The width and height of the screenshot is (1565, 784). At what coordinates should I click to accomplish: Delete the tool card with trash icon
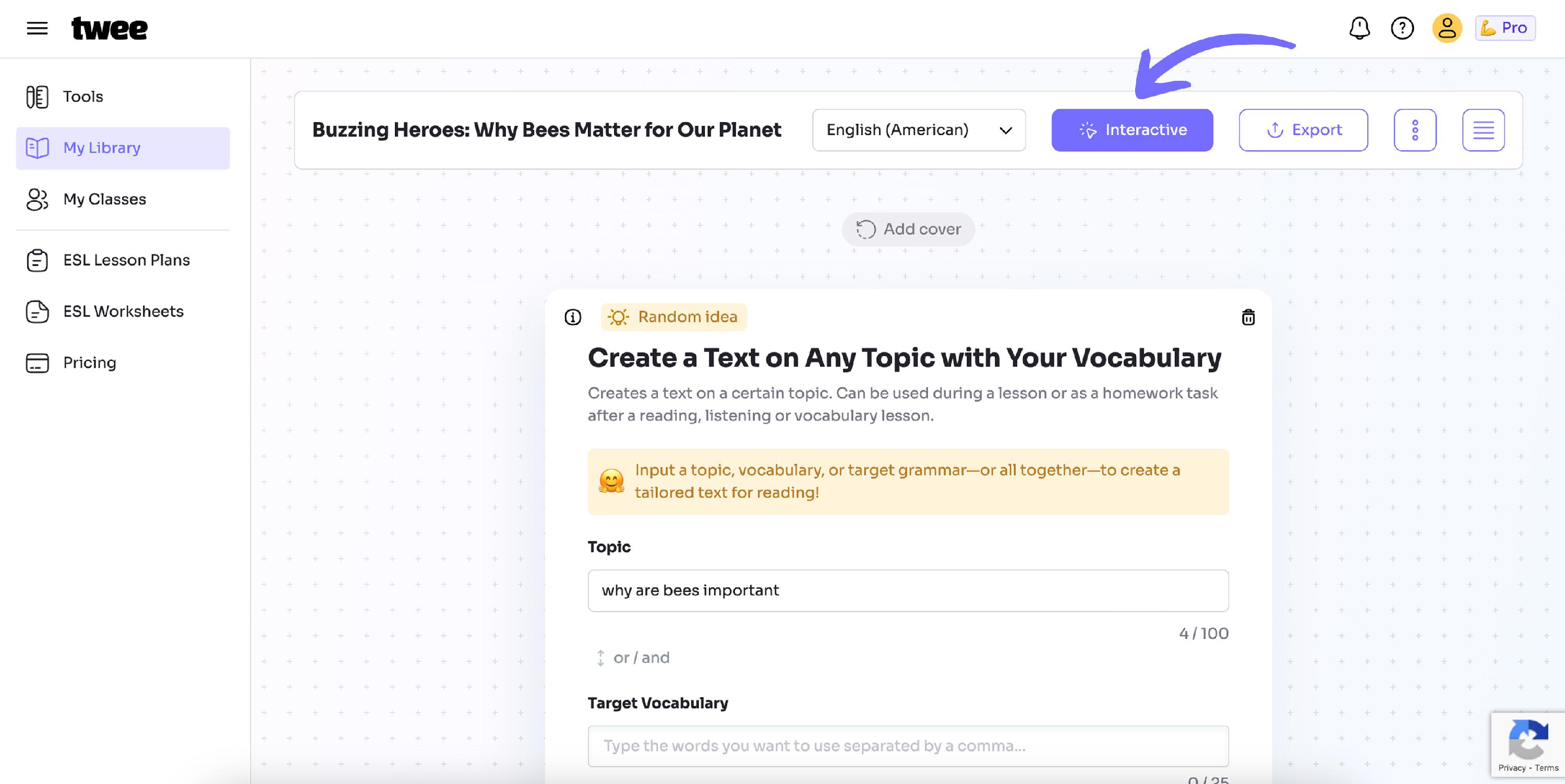click(x=1248, y=317)
